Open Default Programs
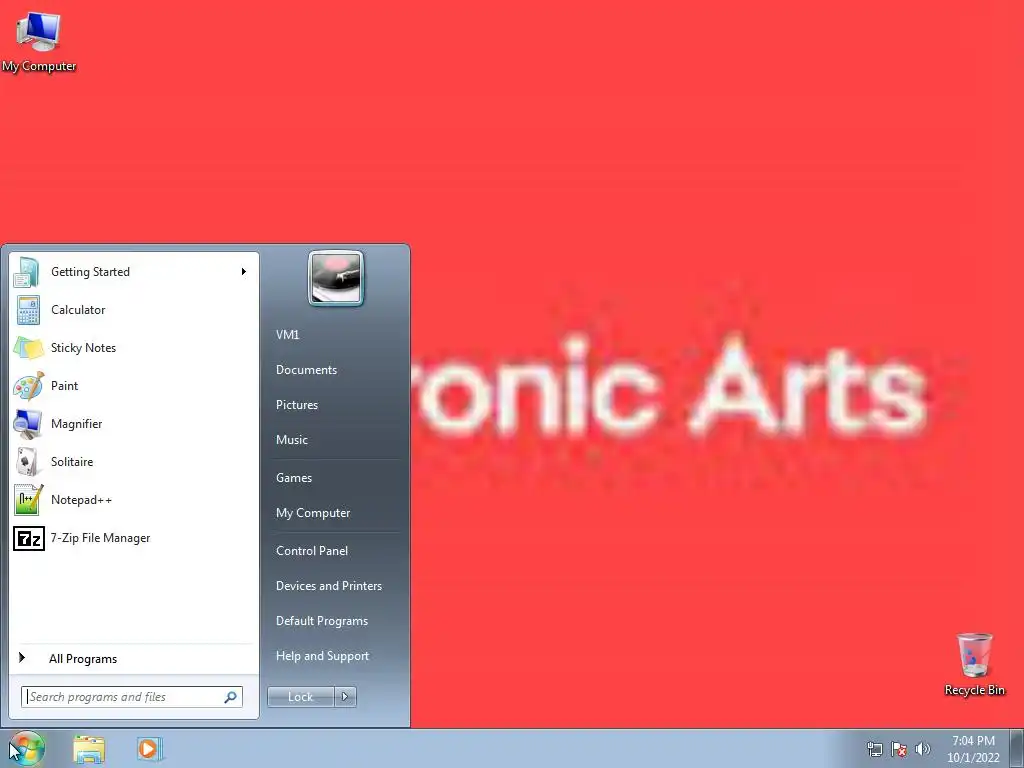The image size is (1024, 768). [x=321, y=621]
